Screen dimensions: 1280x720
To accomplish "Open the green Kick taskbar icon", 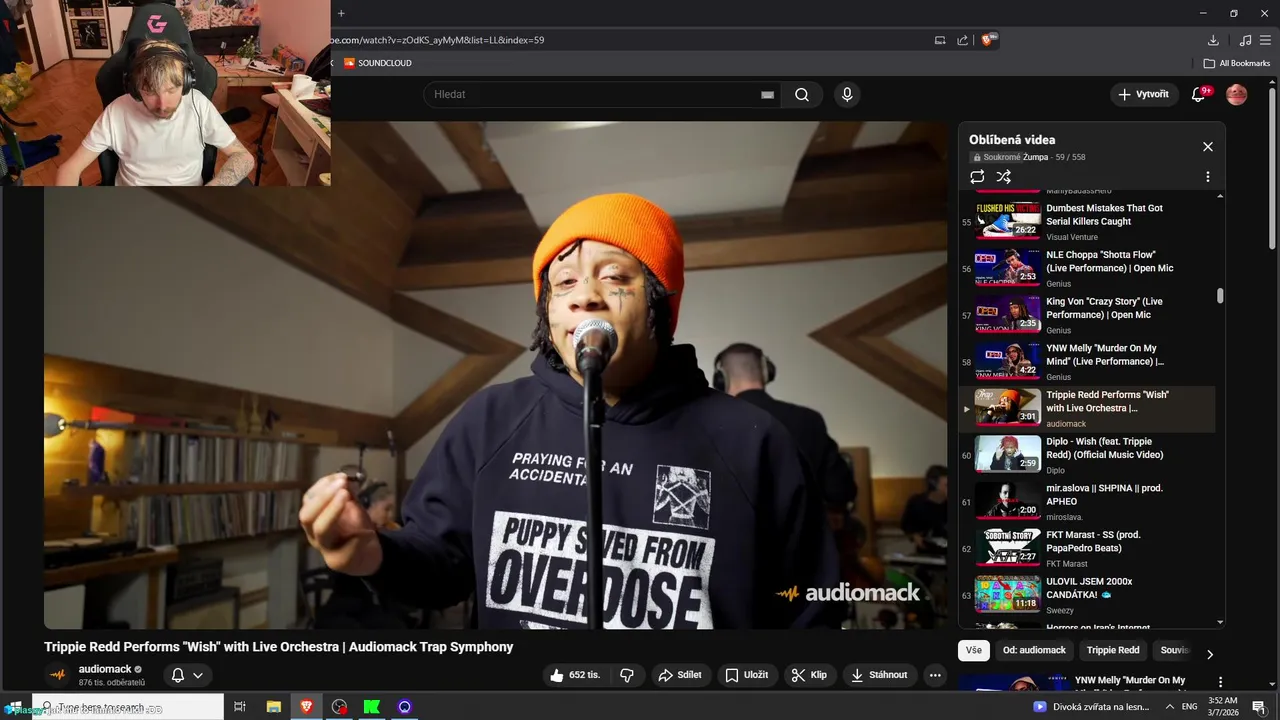I will tap(372, 706).
